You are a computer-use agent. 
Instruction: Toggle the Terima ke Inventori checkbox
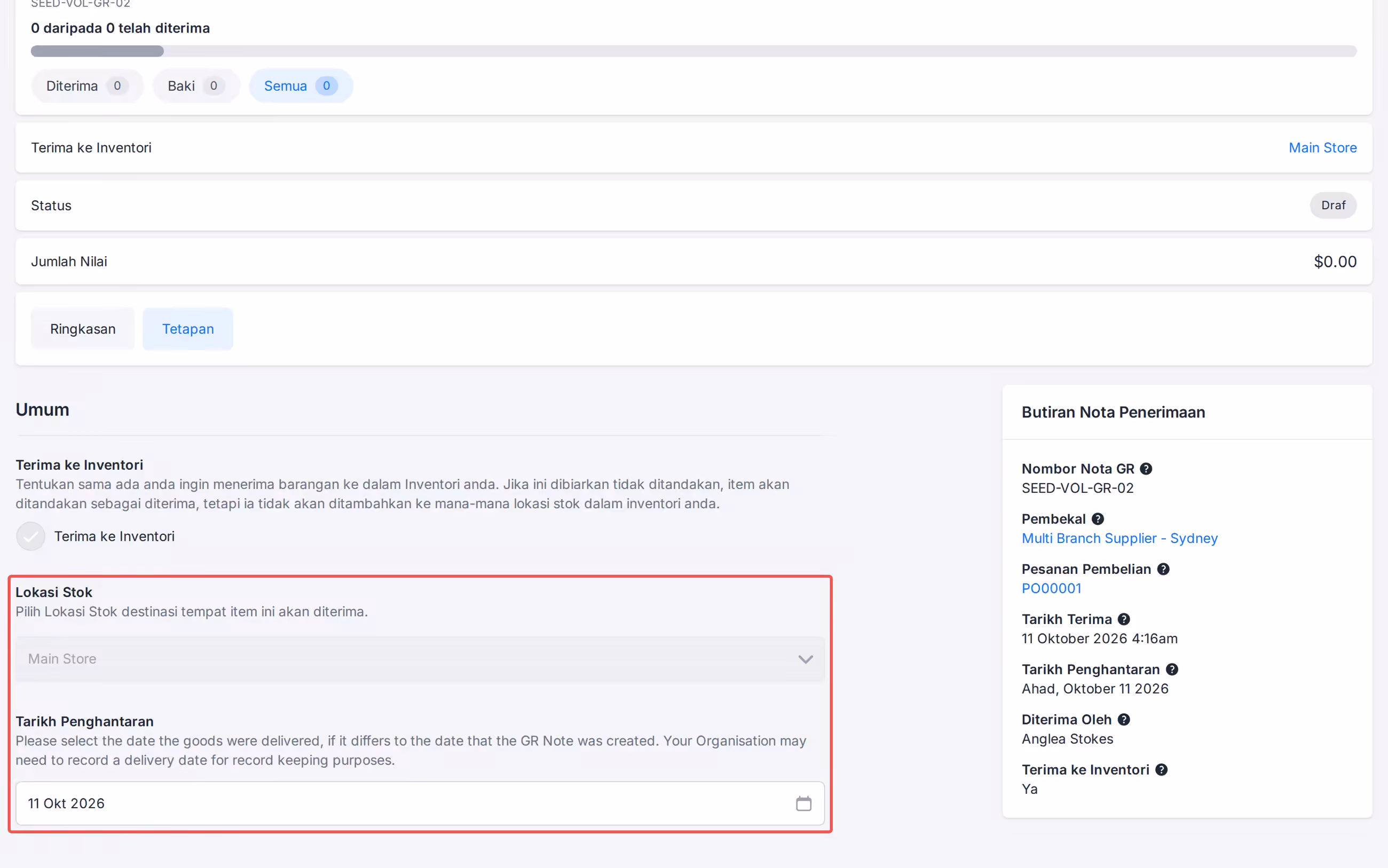click(30, 536)
